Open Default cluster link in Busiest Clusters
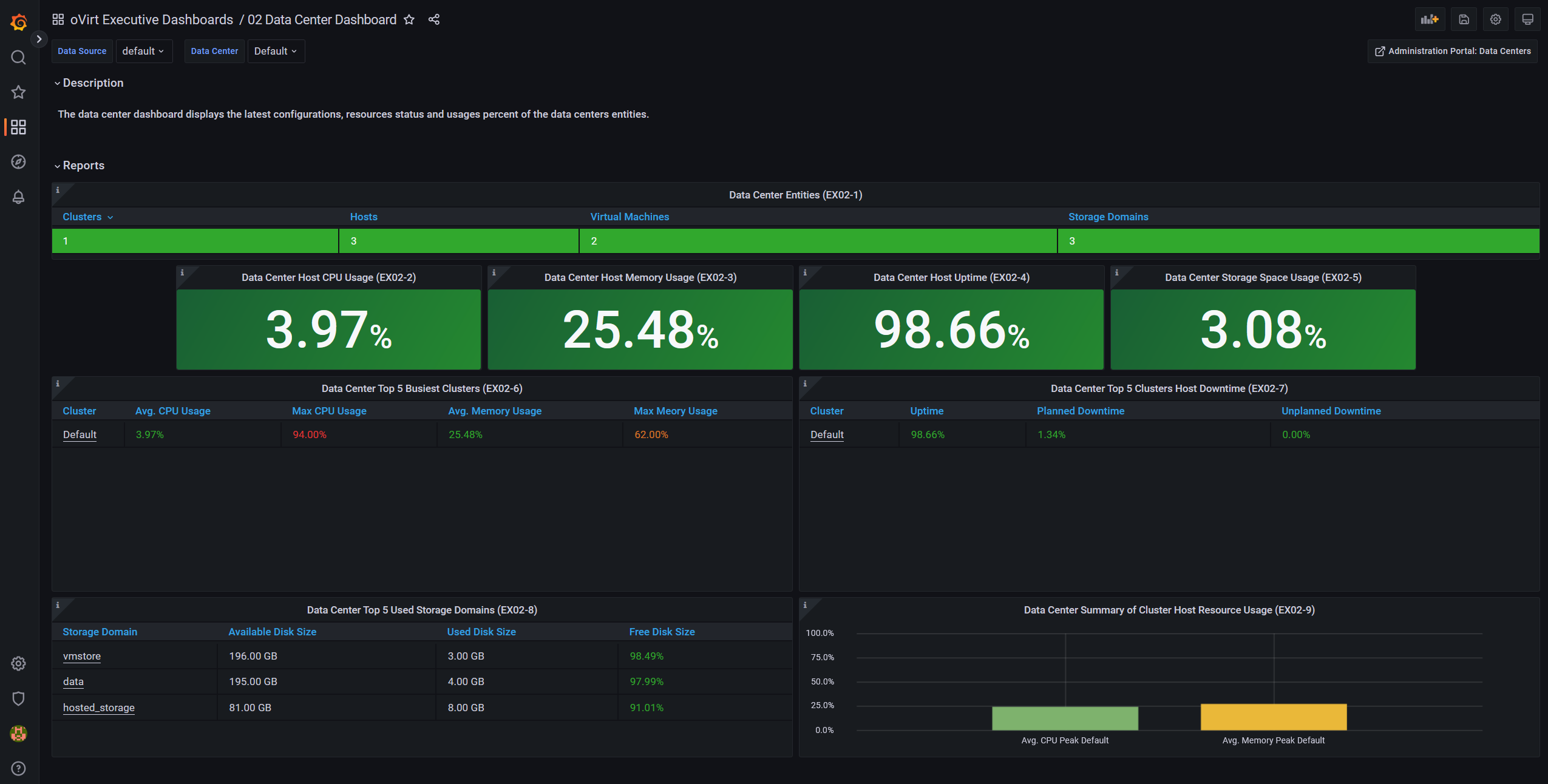Screen dimensions: 1548x784 (x=80, y=434)
